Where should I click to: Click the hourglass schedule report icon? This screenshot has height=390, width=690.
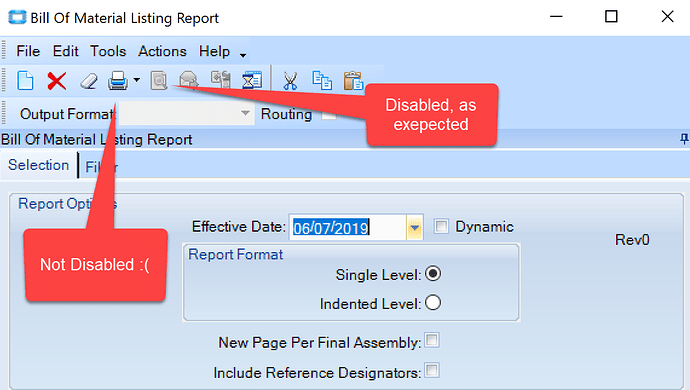click(x=252, y=81)
